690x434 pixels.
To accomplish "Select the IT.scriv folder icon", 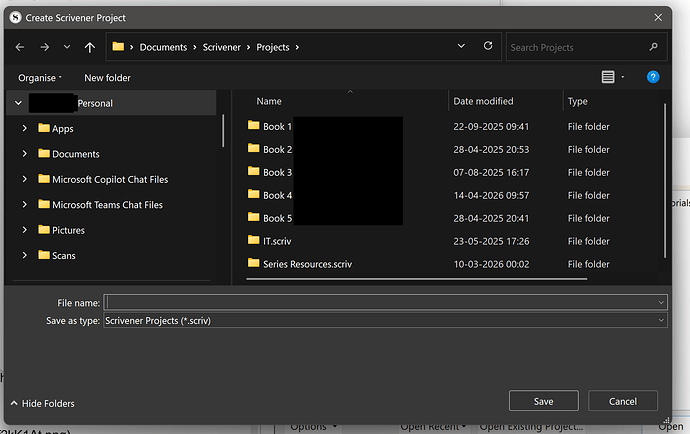I will (x=253, y=240).
